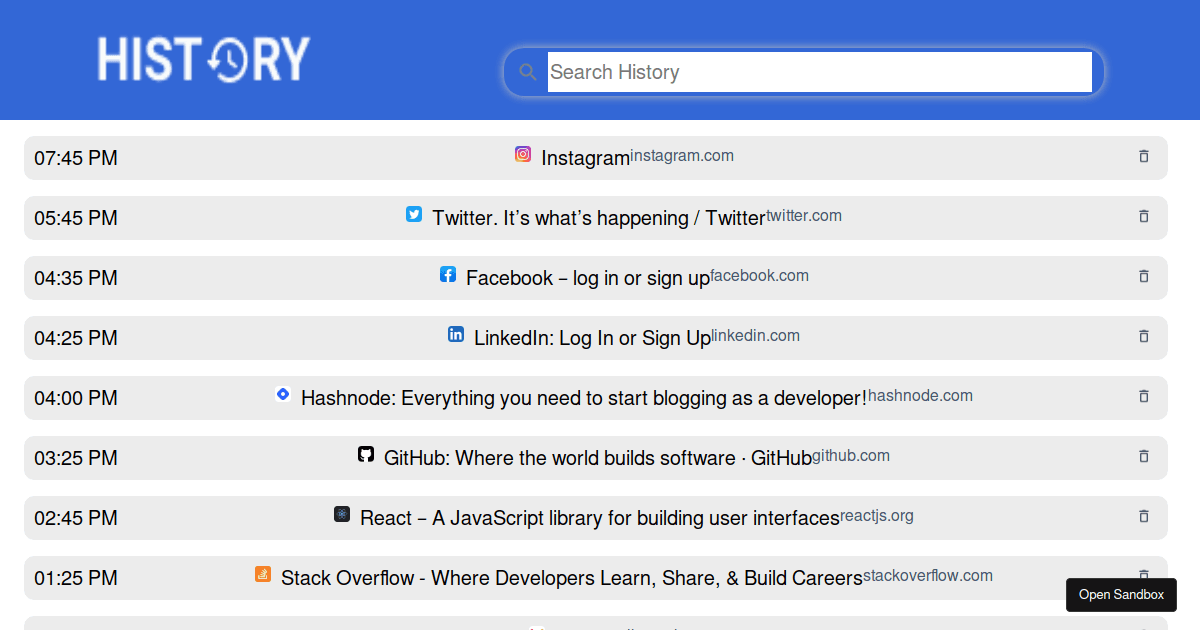Click the Stack Overflow icon

click(x=262, y=574)
